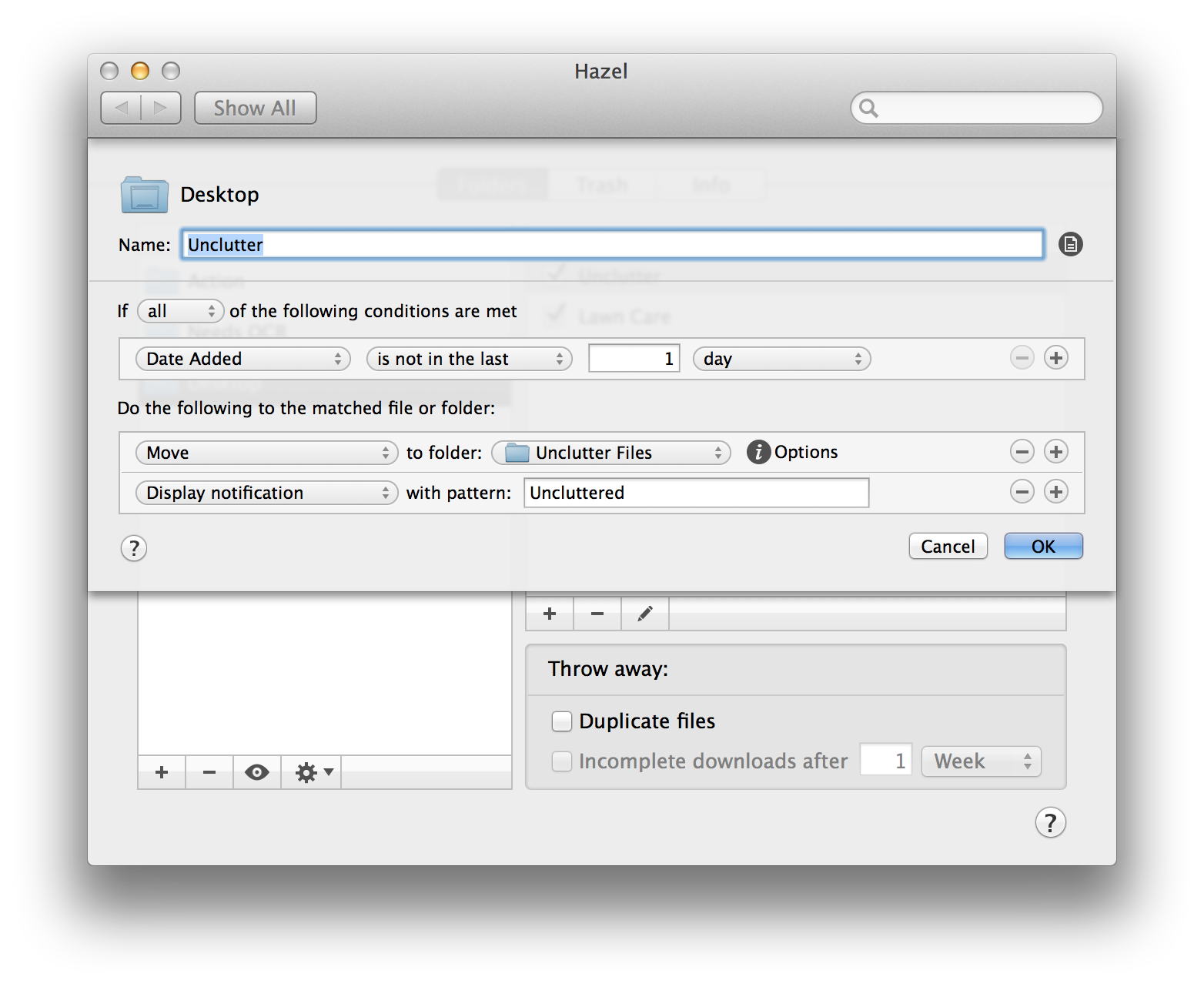Click the toolbar search field

pos(977,108)
